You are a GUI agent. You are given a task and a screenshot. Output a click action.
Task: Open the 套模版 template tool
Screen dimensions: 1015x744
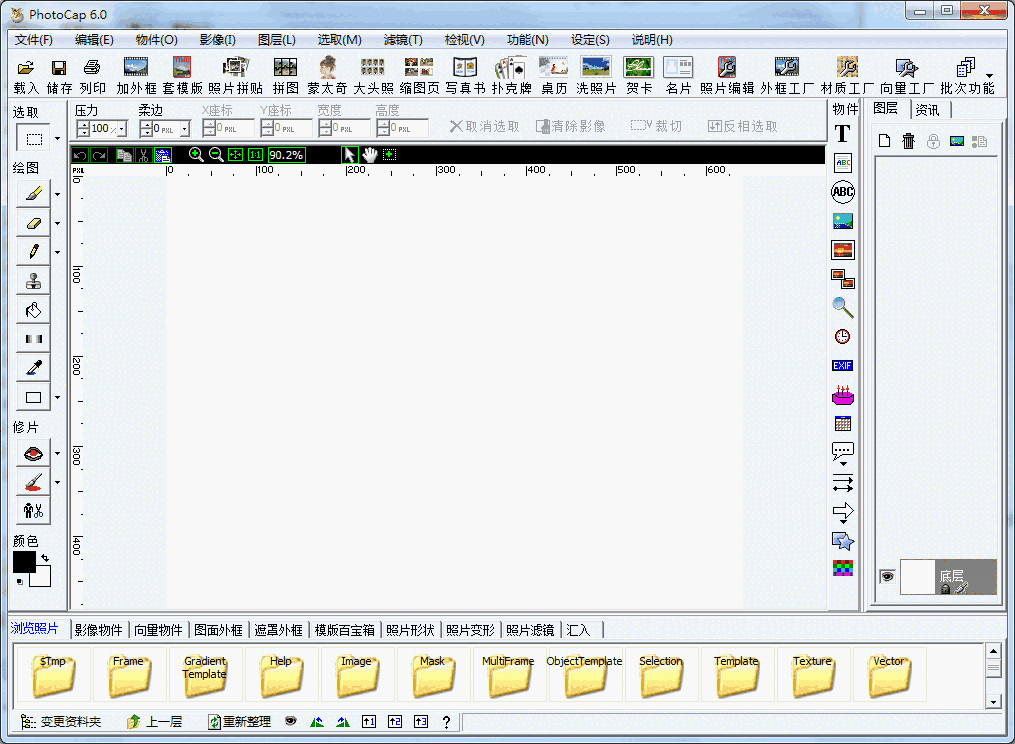[182, 74]
